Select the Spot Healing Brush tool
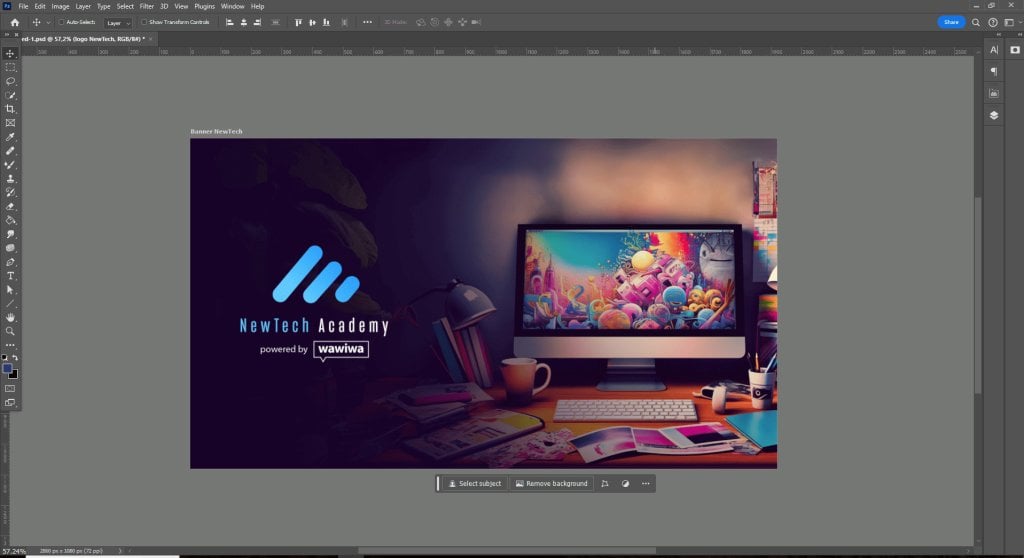 click(x=10, y=151)
